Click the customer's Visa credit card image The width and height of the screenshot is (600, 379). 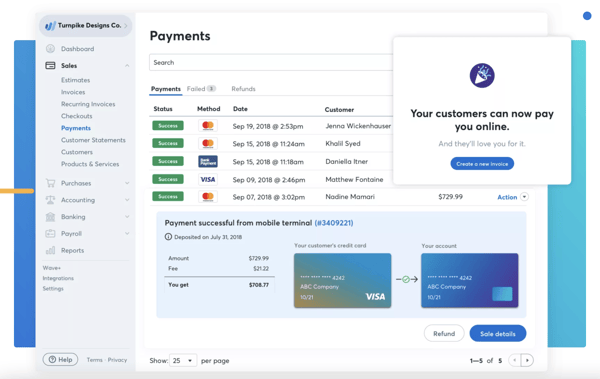pos(342,280)
